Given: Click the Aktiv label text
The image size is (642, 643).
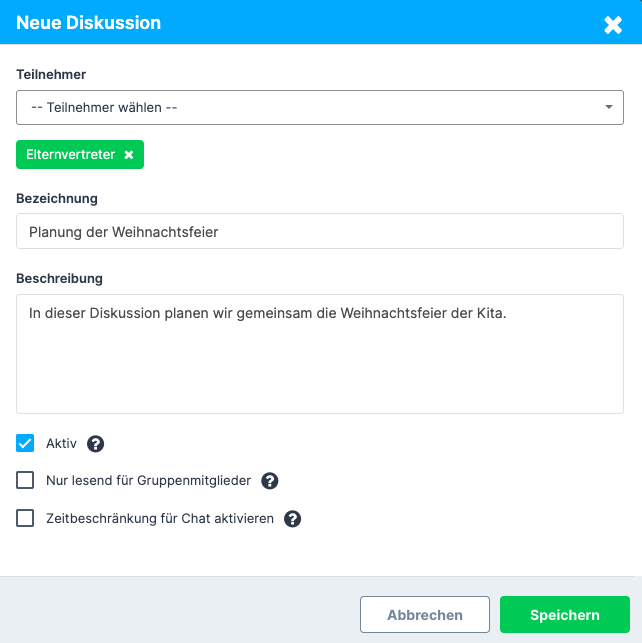Looking at the screenshot, I should [x=61, y=444].
